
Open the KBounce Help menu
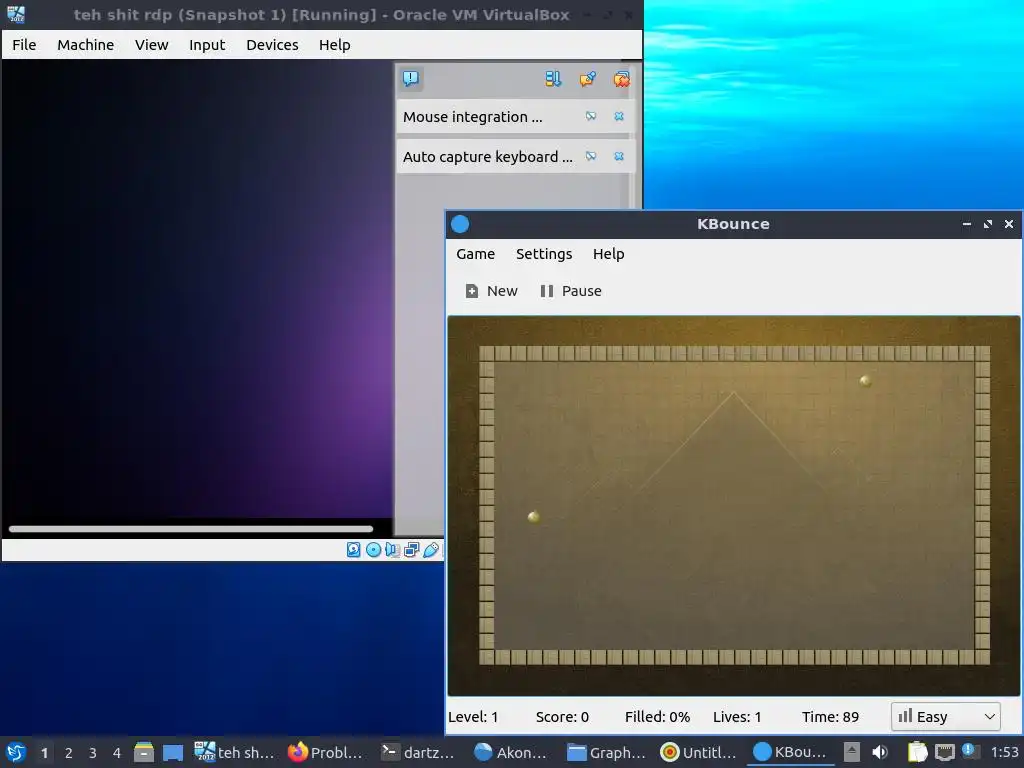pos(609,254)
